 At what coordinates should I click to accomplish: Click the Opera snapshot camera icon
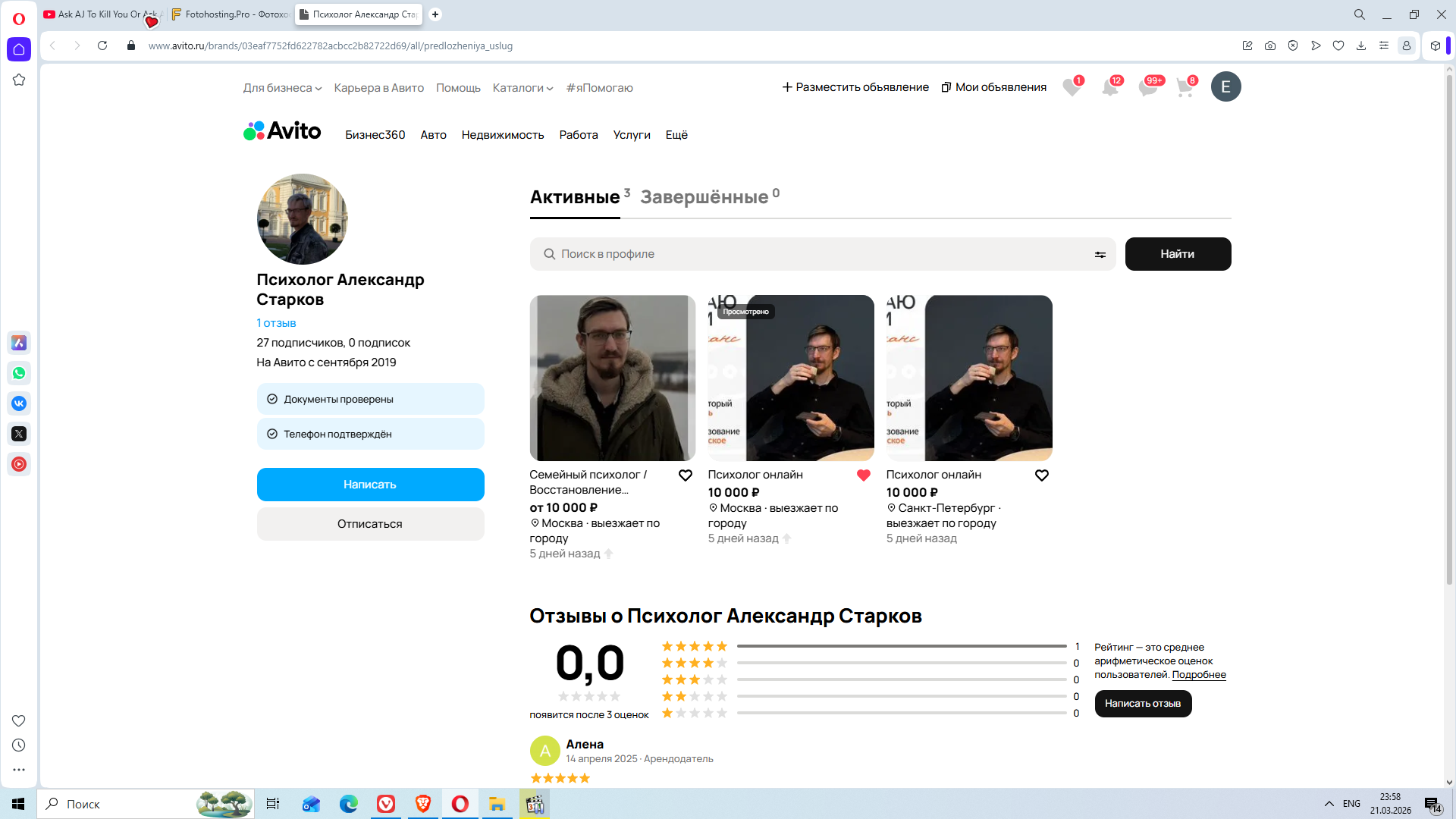click(1270, 45)
